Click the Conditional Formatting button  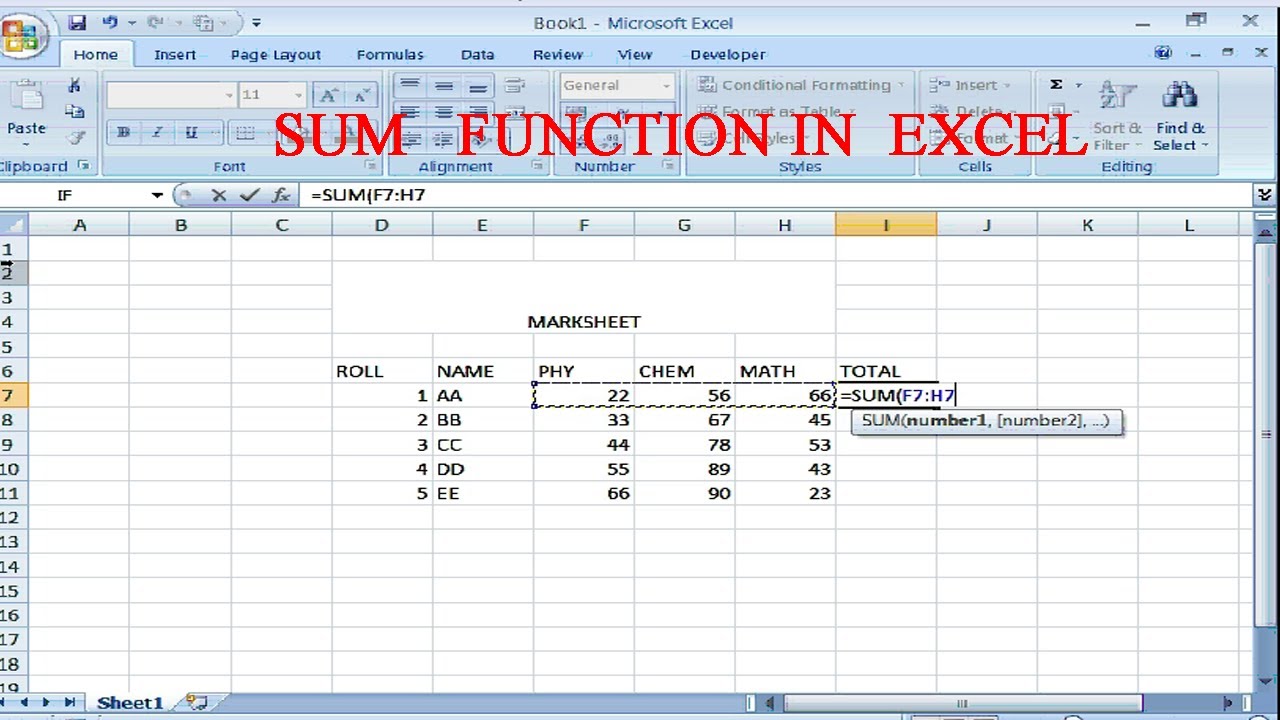coord(801,85)
